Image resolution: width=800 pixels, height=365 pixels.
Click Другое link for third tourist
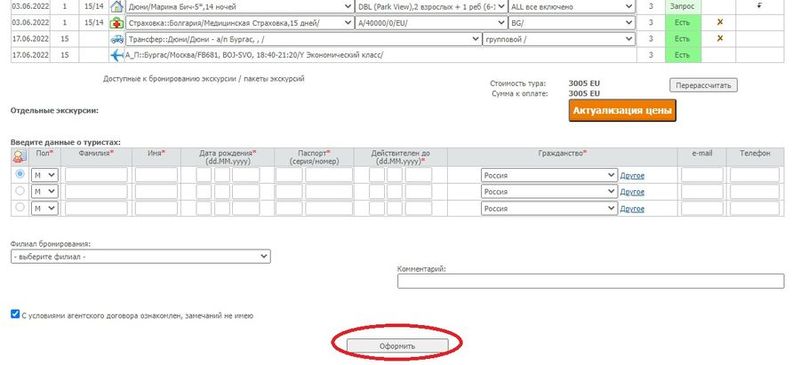point(632,209)
